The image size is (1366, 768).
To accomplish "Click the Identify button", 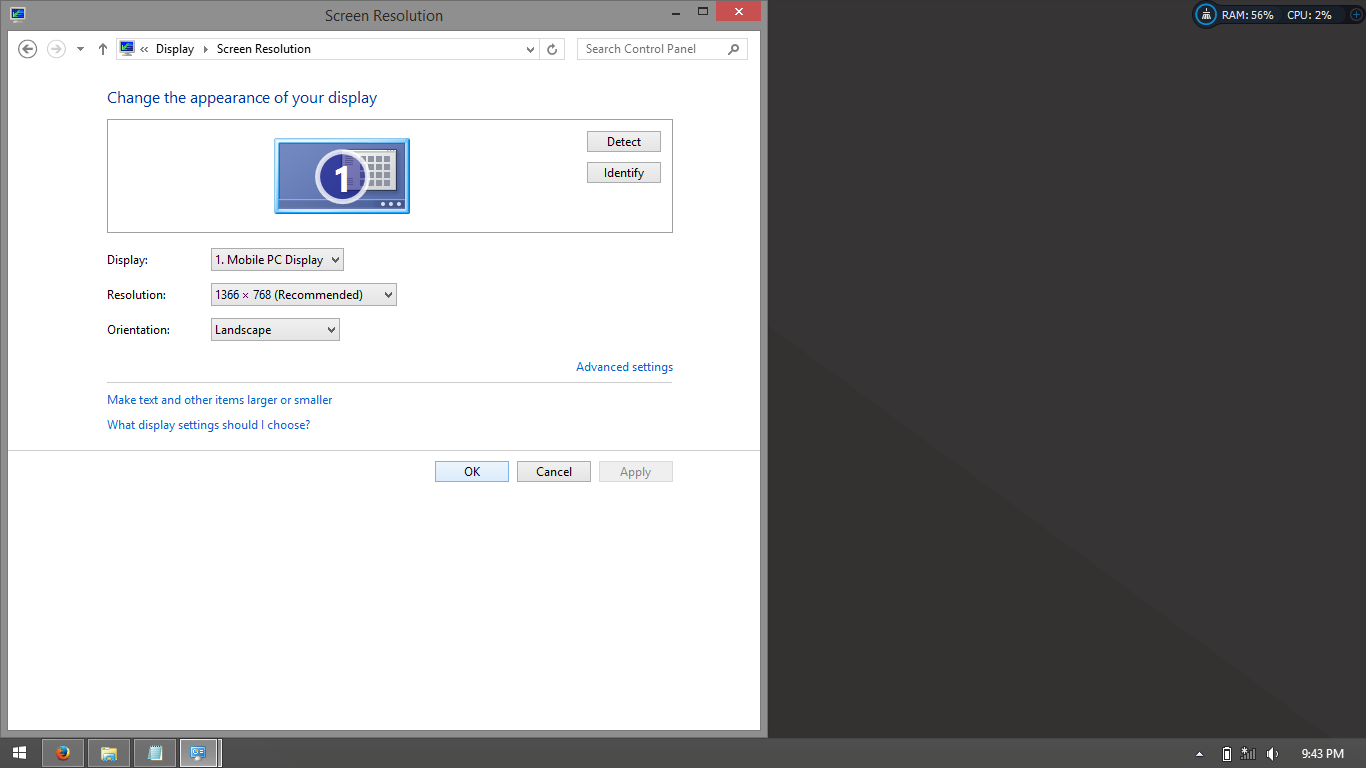I will 624,173.
